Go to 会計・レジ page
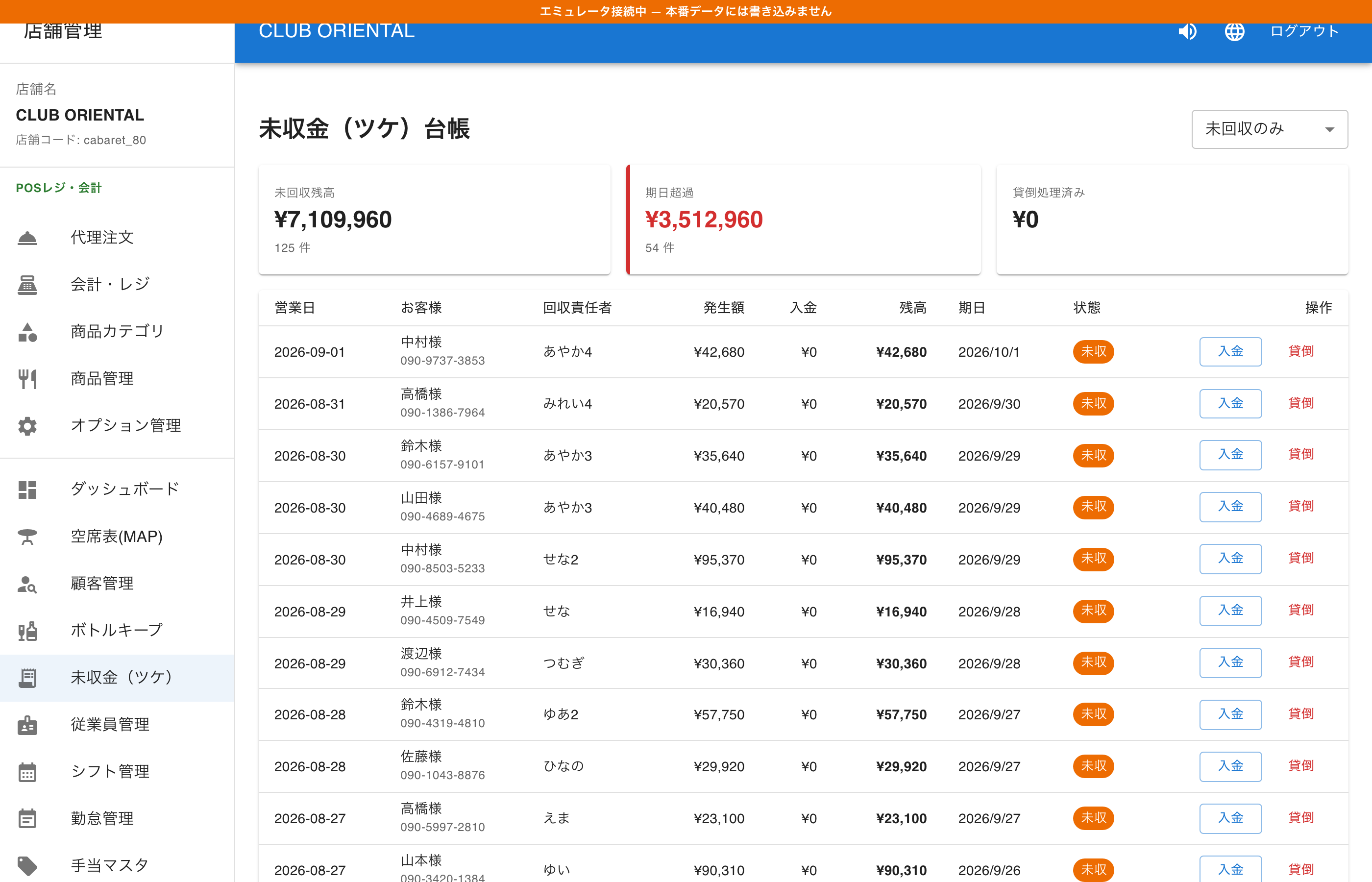 point(117,285)
